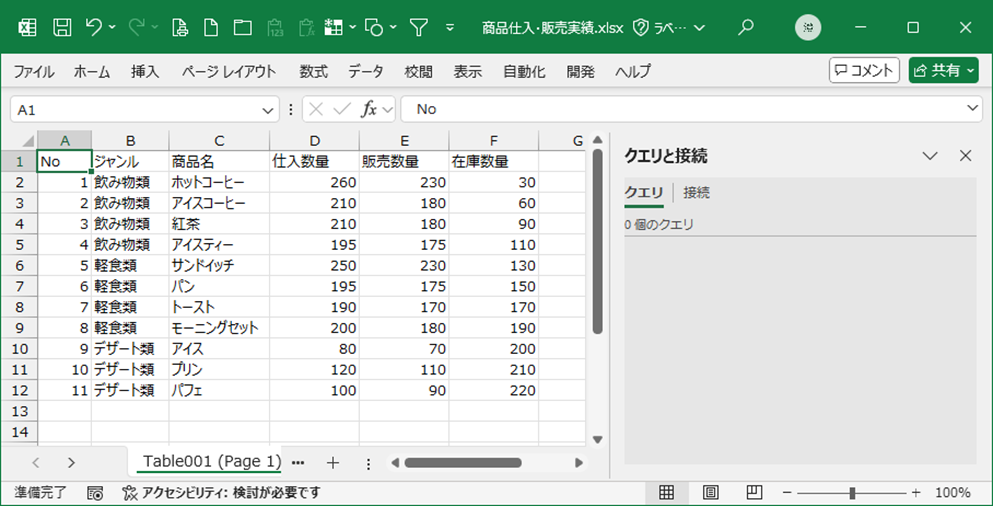Open the Name Box dropdown
Viewport: 993px width, 506px height.
268,109
